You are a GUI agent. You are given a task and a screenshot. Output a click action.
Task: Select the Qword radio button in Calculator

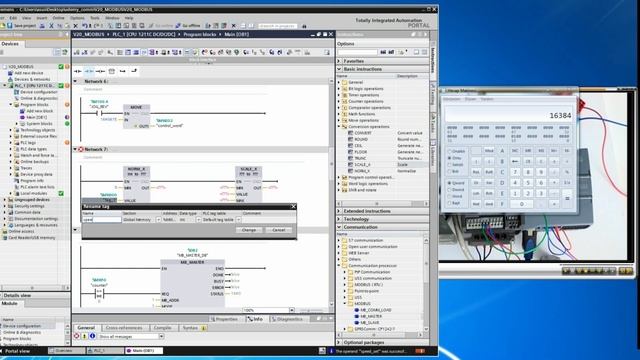(x=450, y=183)
